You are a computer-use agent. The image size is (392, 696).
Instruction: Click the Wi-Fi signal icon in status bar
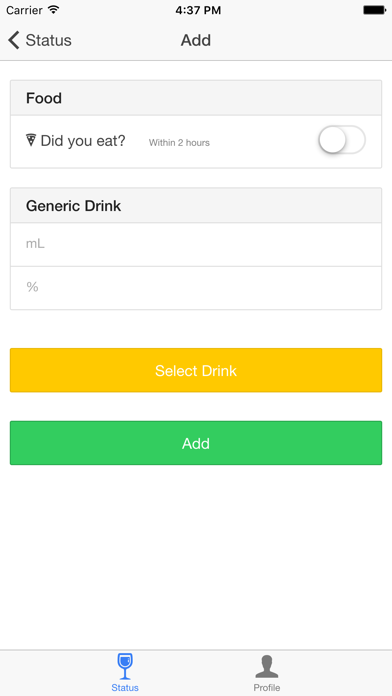click(54, 10)
